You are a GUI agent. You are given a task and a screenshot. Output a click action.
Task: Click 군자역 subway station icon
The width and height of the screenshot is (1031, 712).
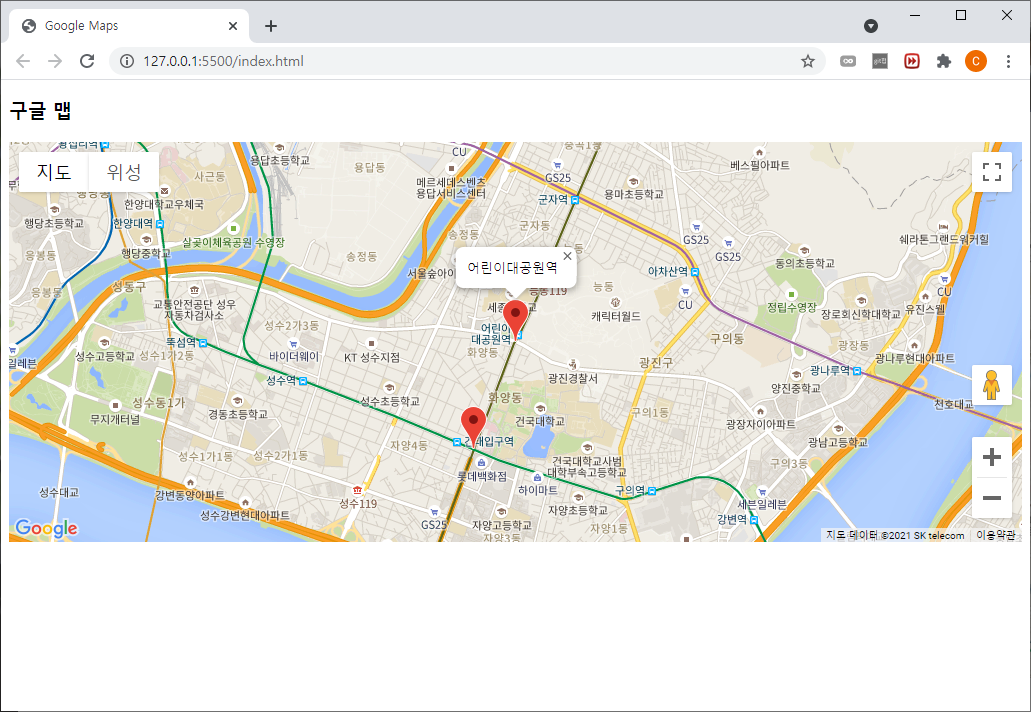575,199
